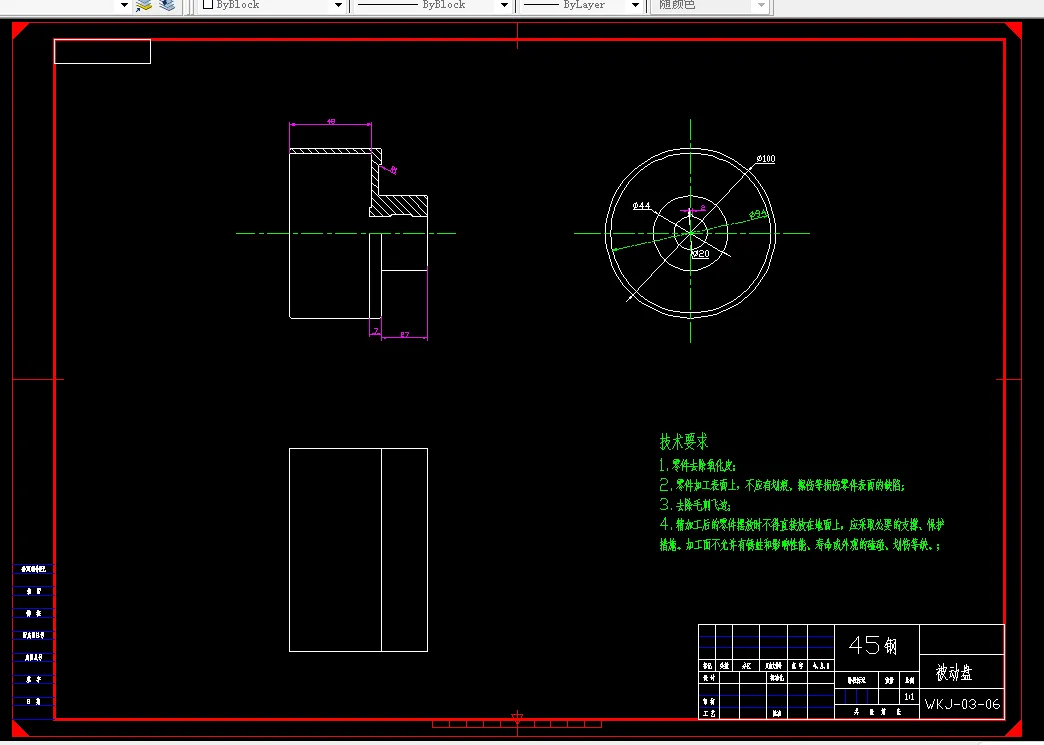
Task: Open the layer list dropdown arrow
Action: [124, 5]
